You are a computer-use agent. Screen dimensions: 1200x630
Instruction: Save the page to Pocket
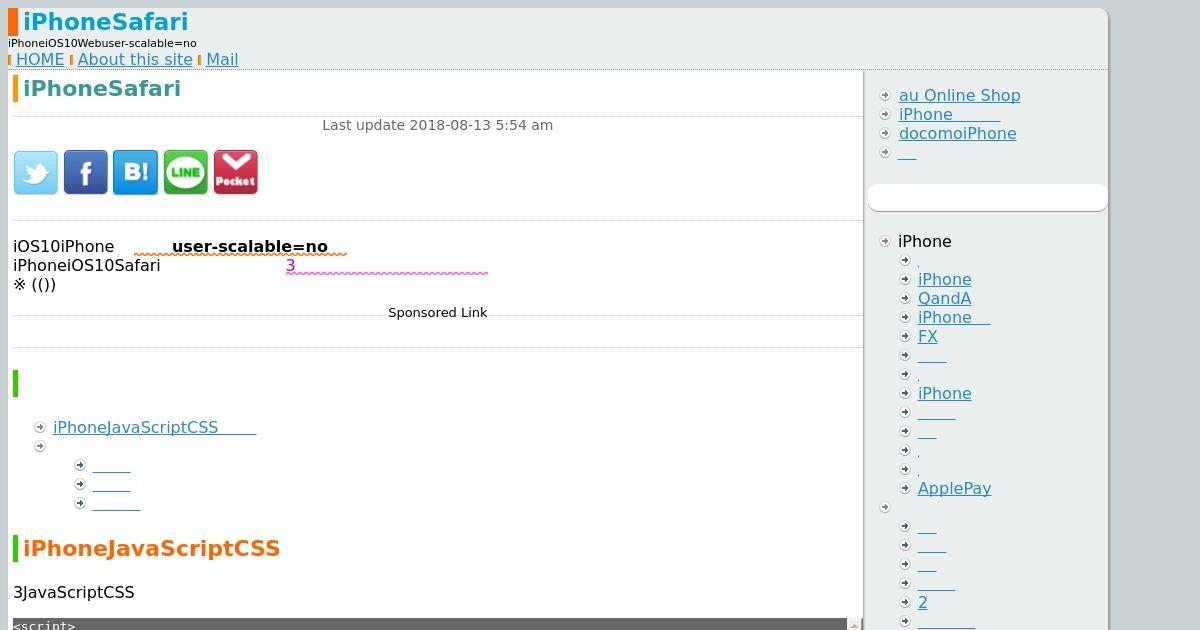(x=236, y=172)
